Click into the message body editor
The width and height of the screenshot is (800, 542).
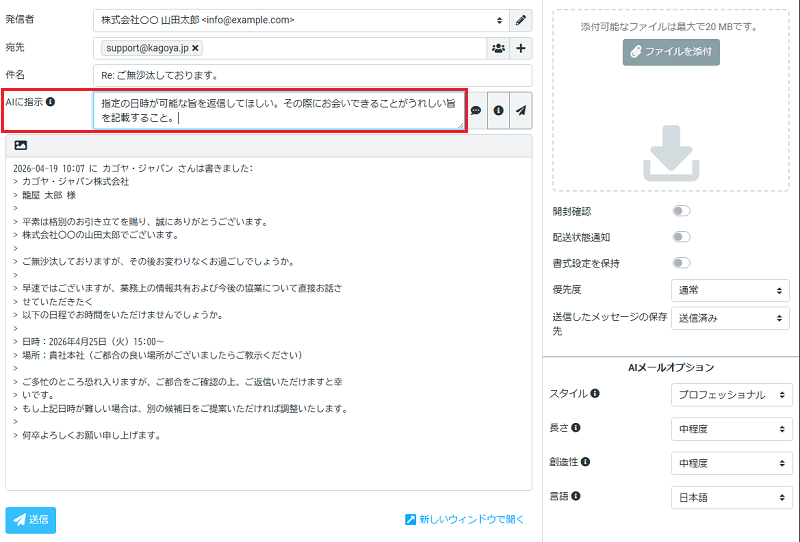point(269,324)
